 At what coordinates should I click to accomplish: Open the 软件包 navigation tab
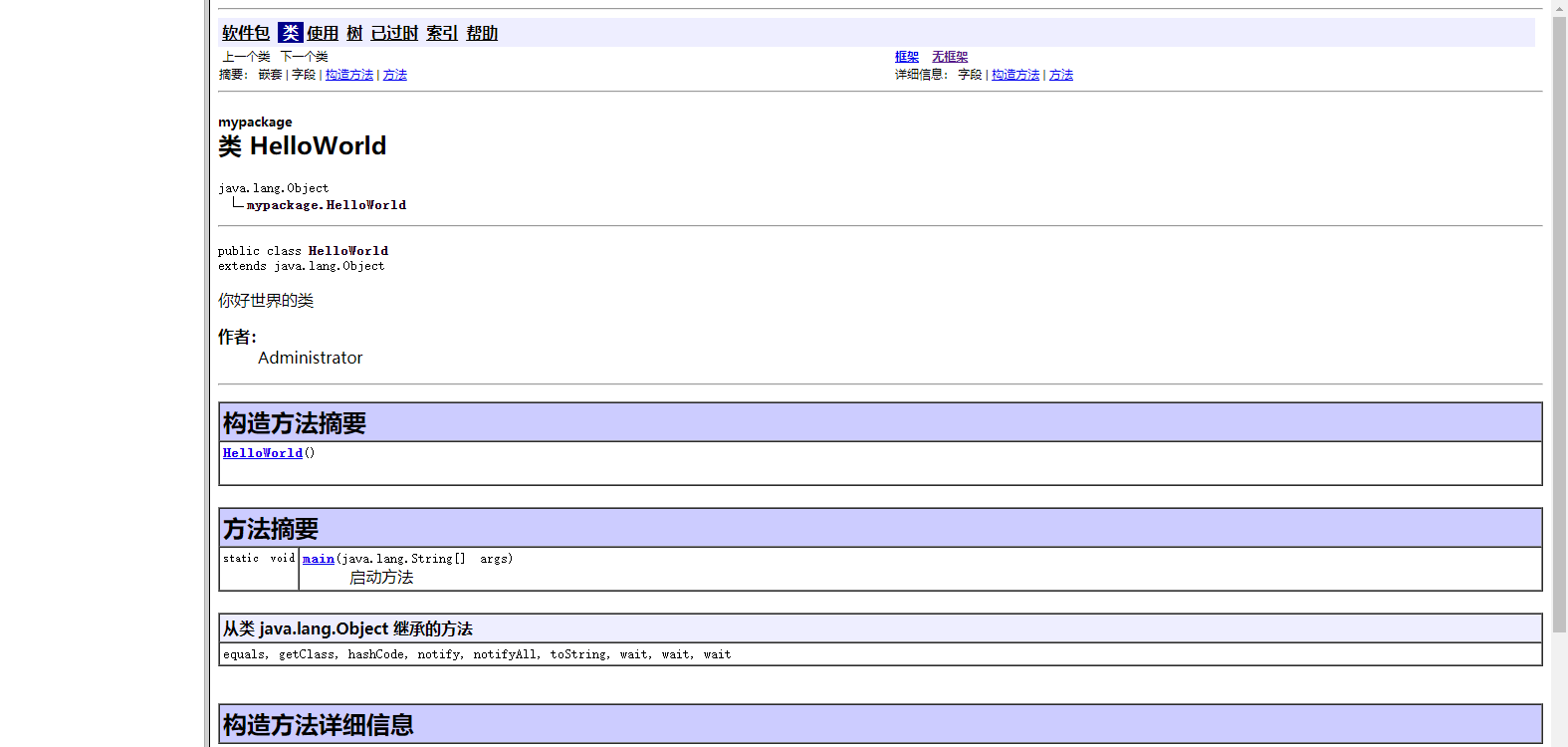click(x=246, y=33)
